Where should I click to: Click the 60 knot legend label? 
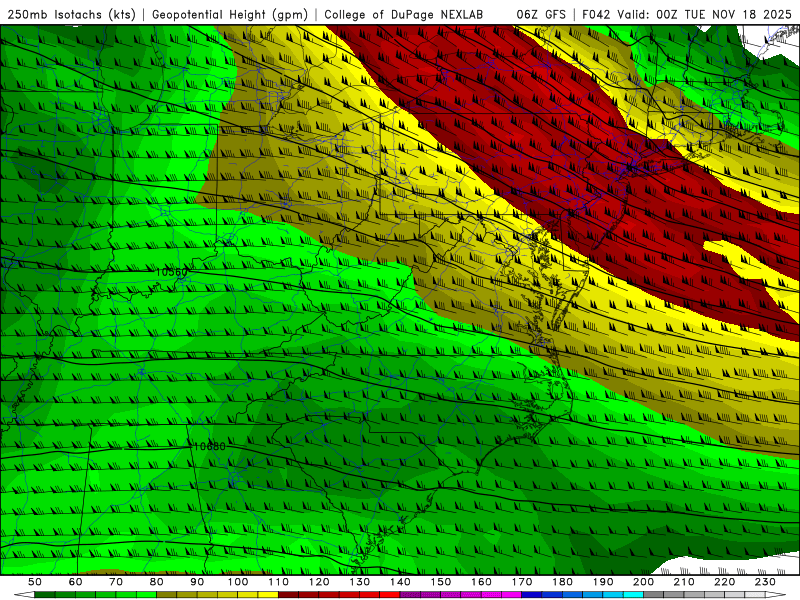76,582
